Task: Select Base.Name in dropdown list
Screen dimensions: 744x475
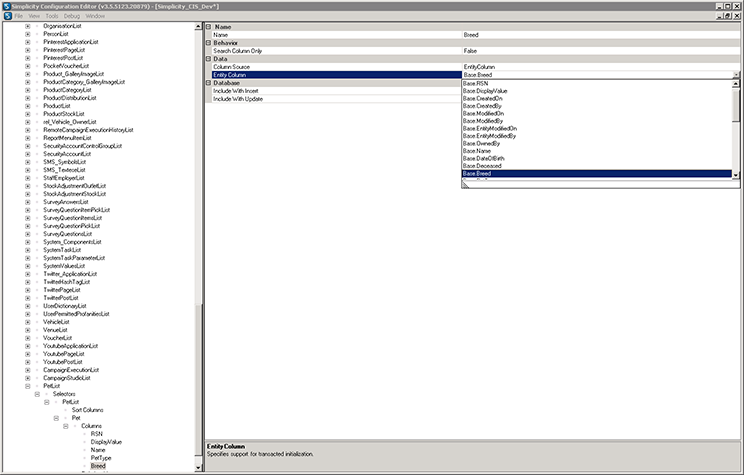Action: 597,151
